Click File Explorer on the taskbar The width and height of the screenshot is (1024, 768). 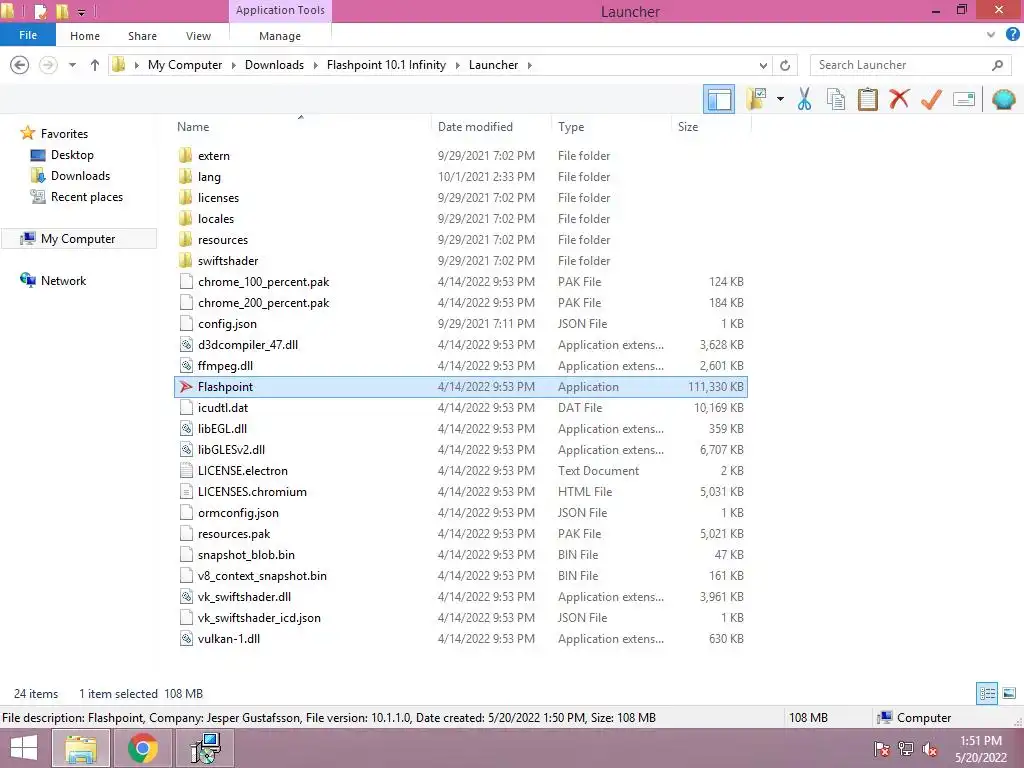pyautogui.click(x=80, y=748)
